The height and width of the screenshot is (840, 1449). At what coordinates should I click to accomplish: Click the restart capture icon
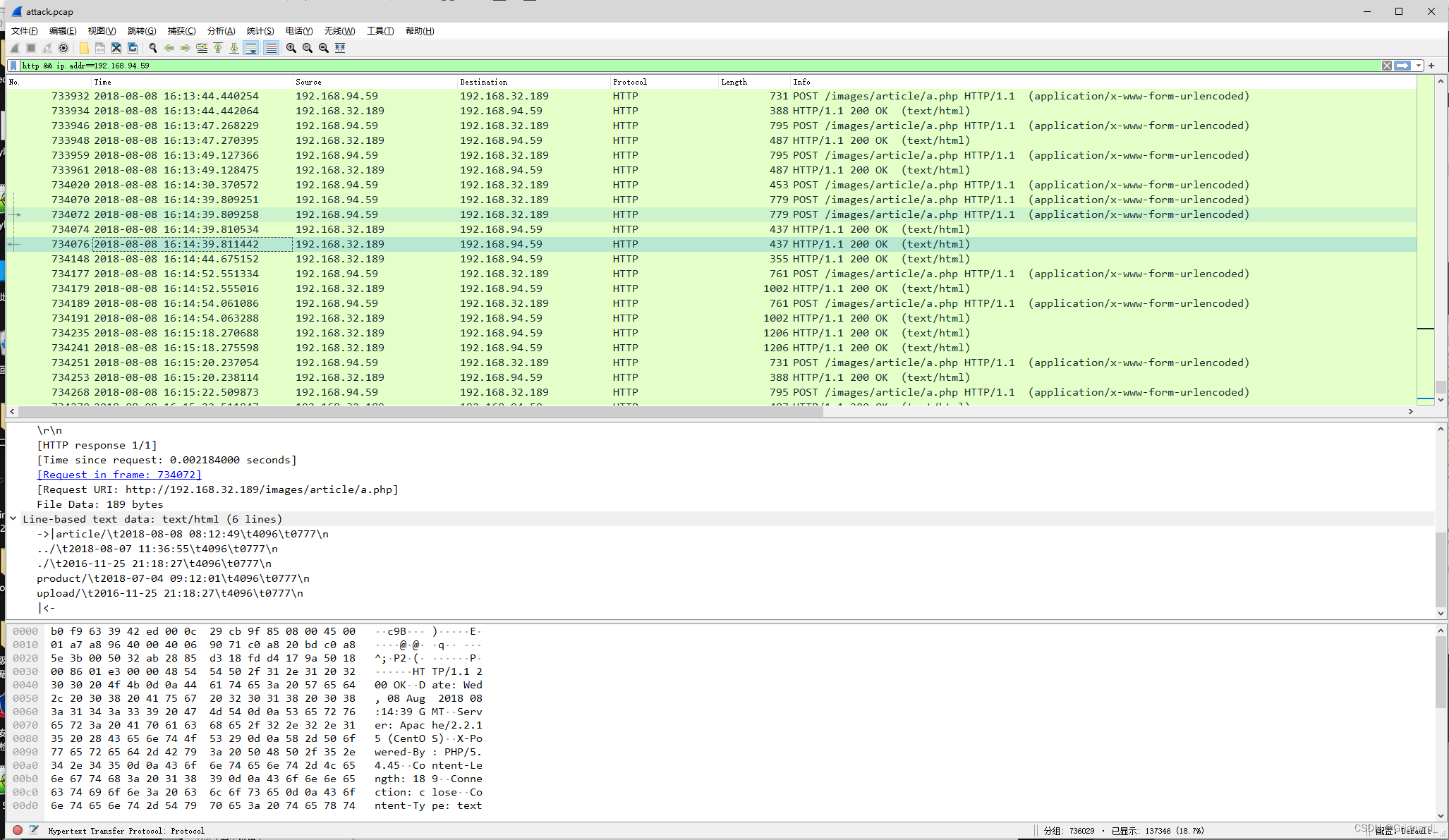(x=47, y=48)
